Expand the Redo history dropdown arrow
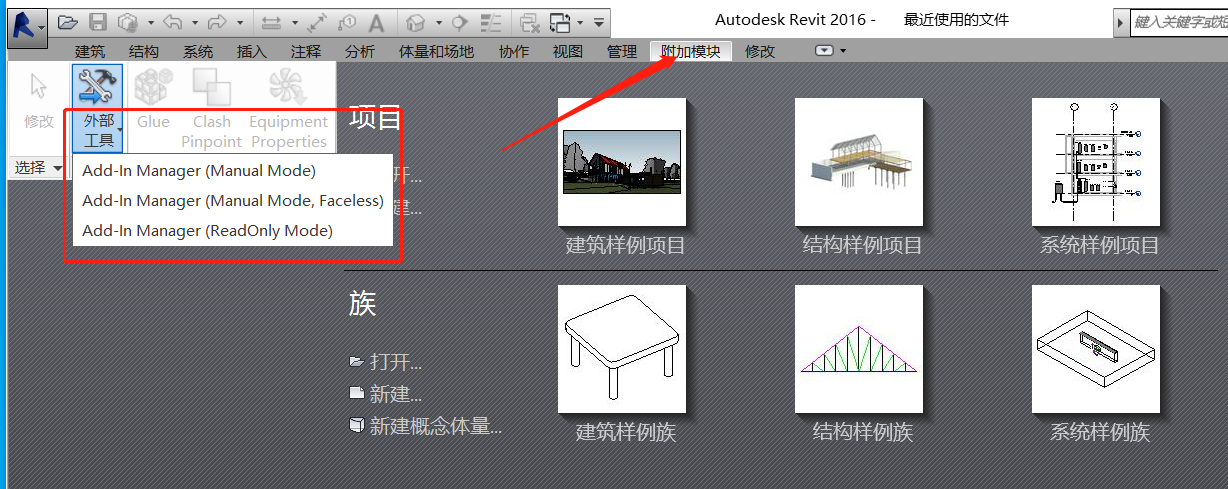 240,22
